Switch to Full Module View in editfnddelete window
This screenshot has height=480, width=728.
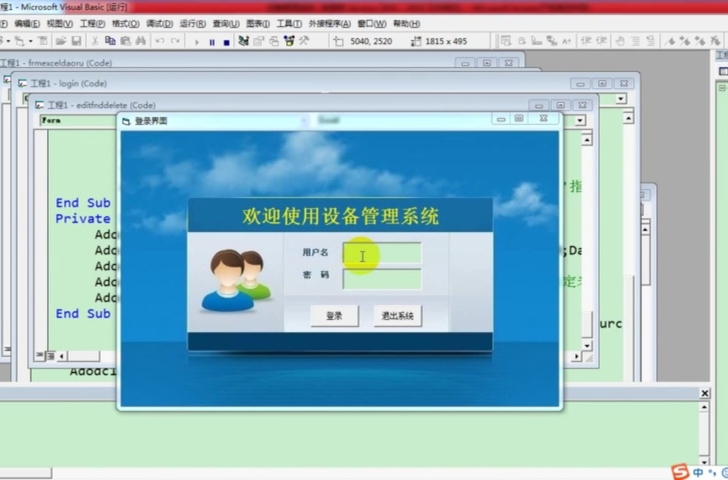tap(50, 356)
